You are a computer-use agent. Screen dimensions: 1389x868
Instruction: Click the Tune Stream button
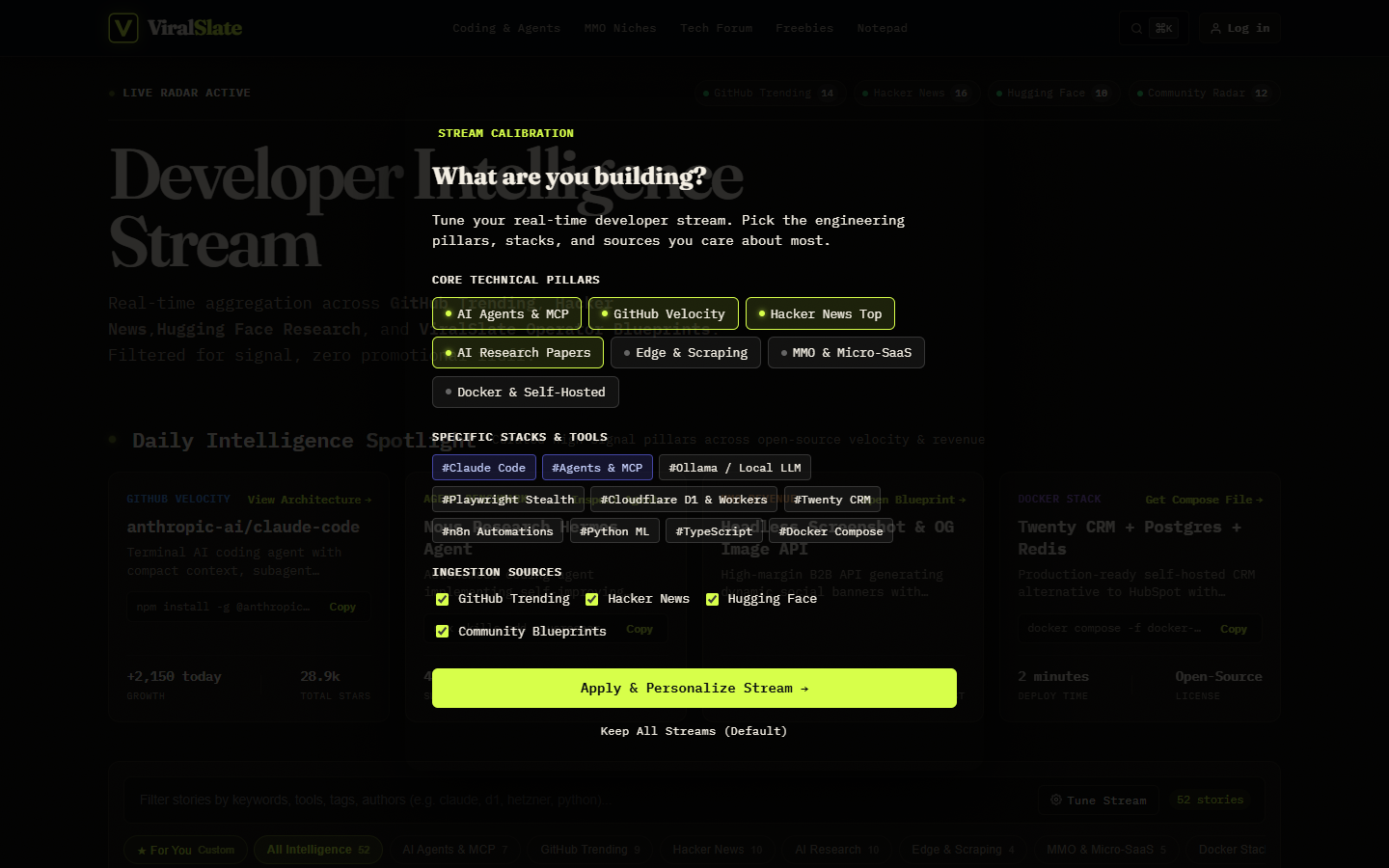pyautogui.click(x=1099, y=800)
